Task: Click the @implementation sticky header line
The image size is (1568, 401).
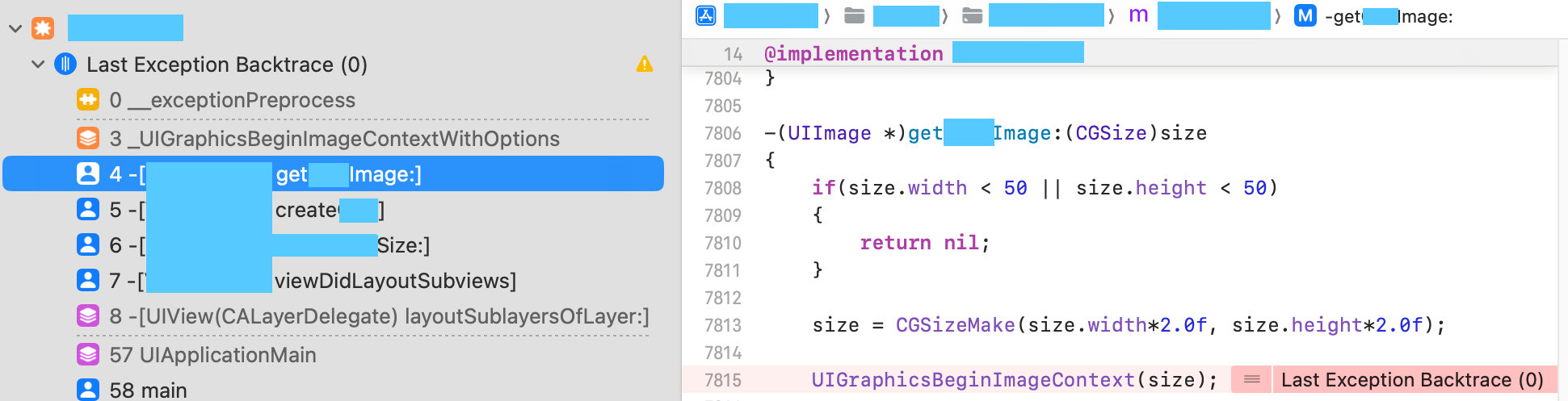Action: (x=853, y=54)
